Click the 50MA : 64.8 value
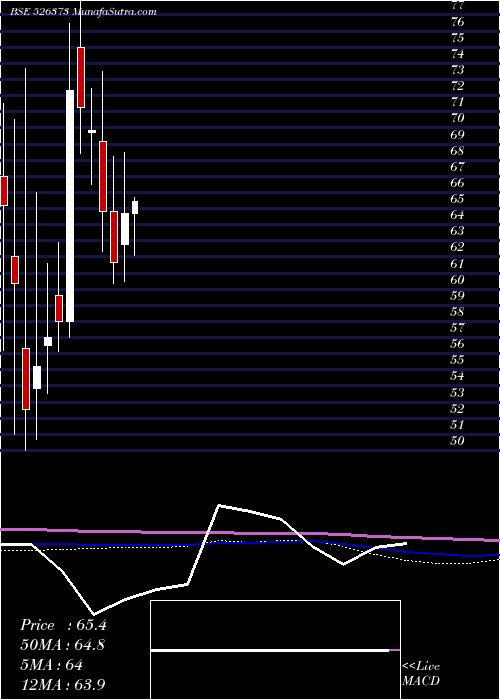The height and width of the screenshot is (700, 500). pos(62,645)
